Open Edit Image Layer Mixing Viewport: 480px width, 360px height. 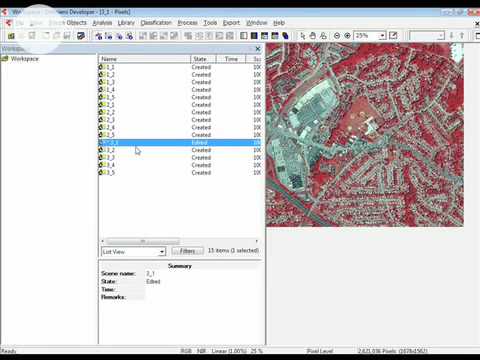pyautogui.click(x=285, y=36)
